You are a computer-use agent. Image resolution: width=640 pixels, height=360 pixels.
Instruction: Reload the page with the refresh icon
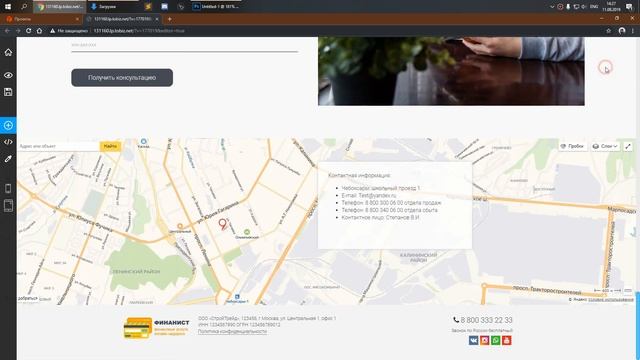tap(29, 31)
